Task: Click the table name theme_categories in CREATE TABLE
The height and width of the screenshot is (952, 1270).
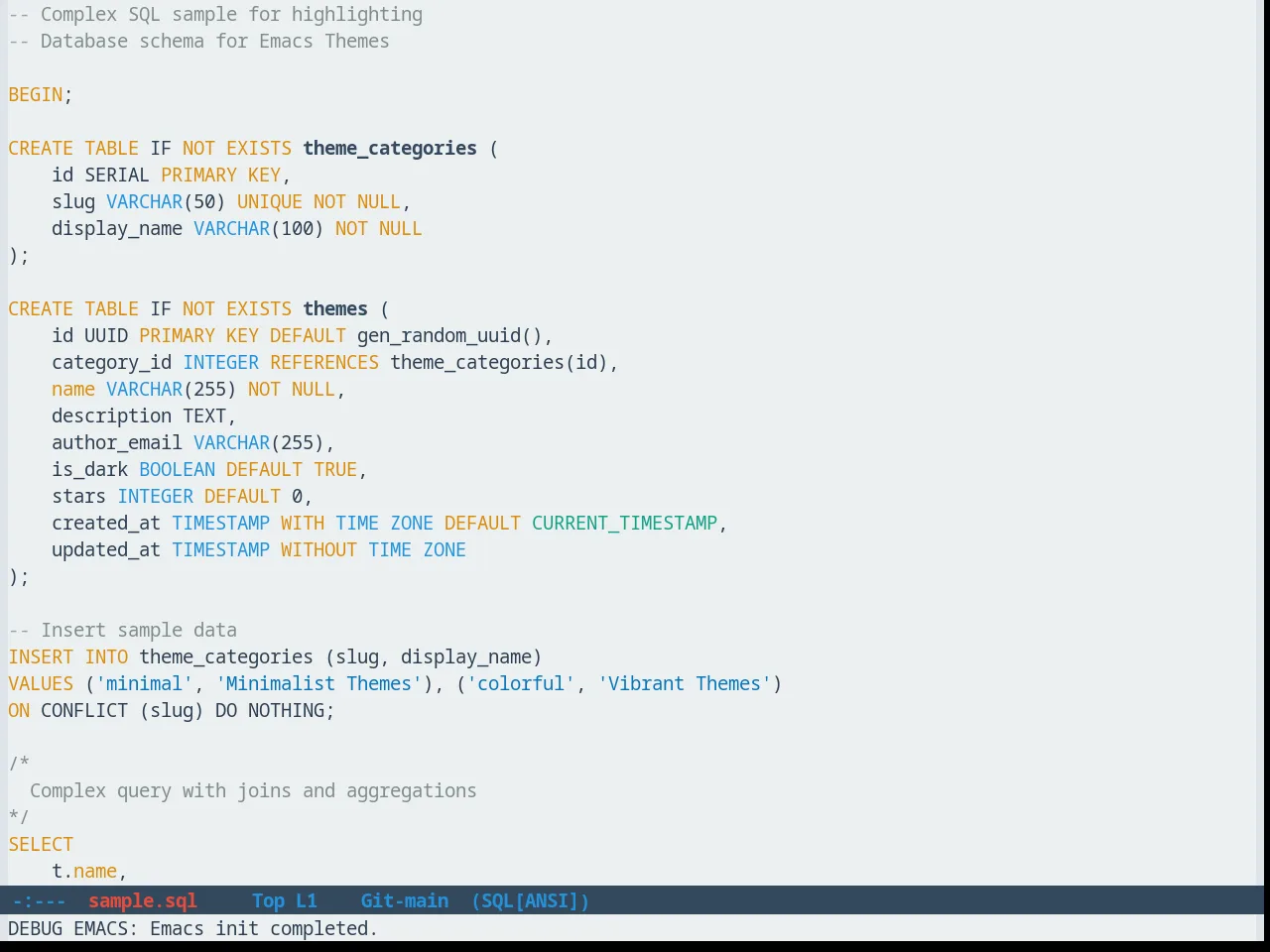Action: (x=390, y=148)
